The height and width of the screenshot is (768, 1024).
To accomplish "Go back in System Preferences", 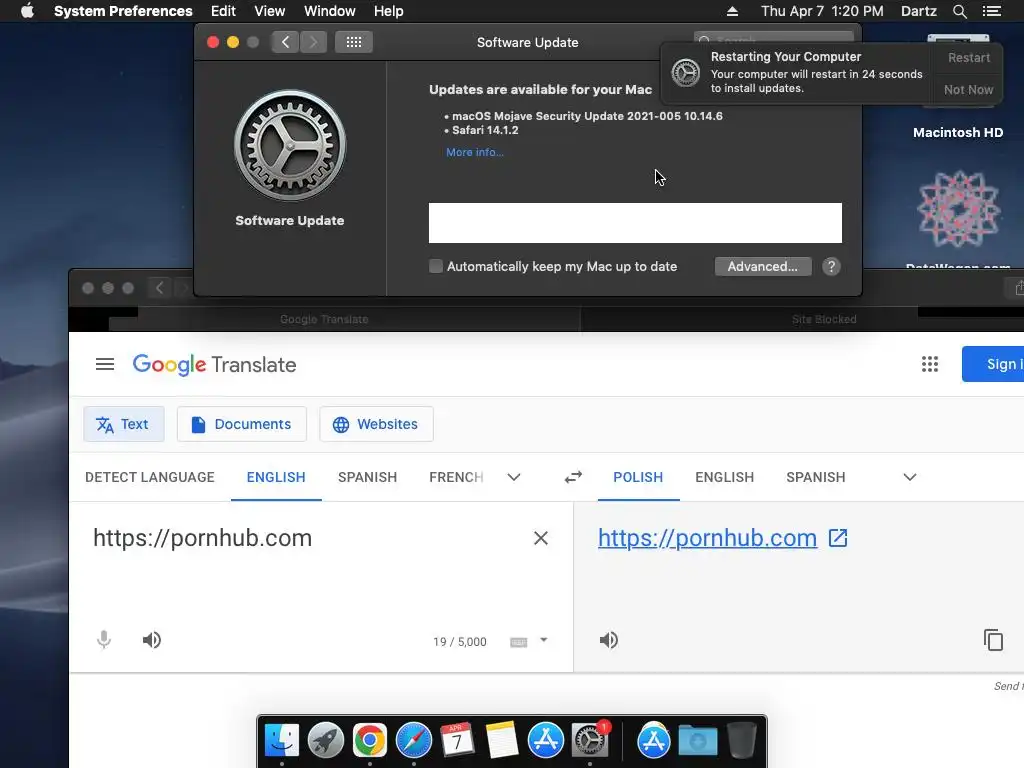I will tap(285, 42).
